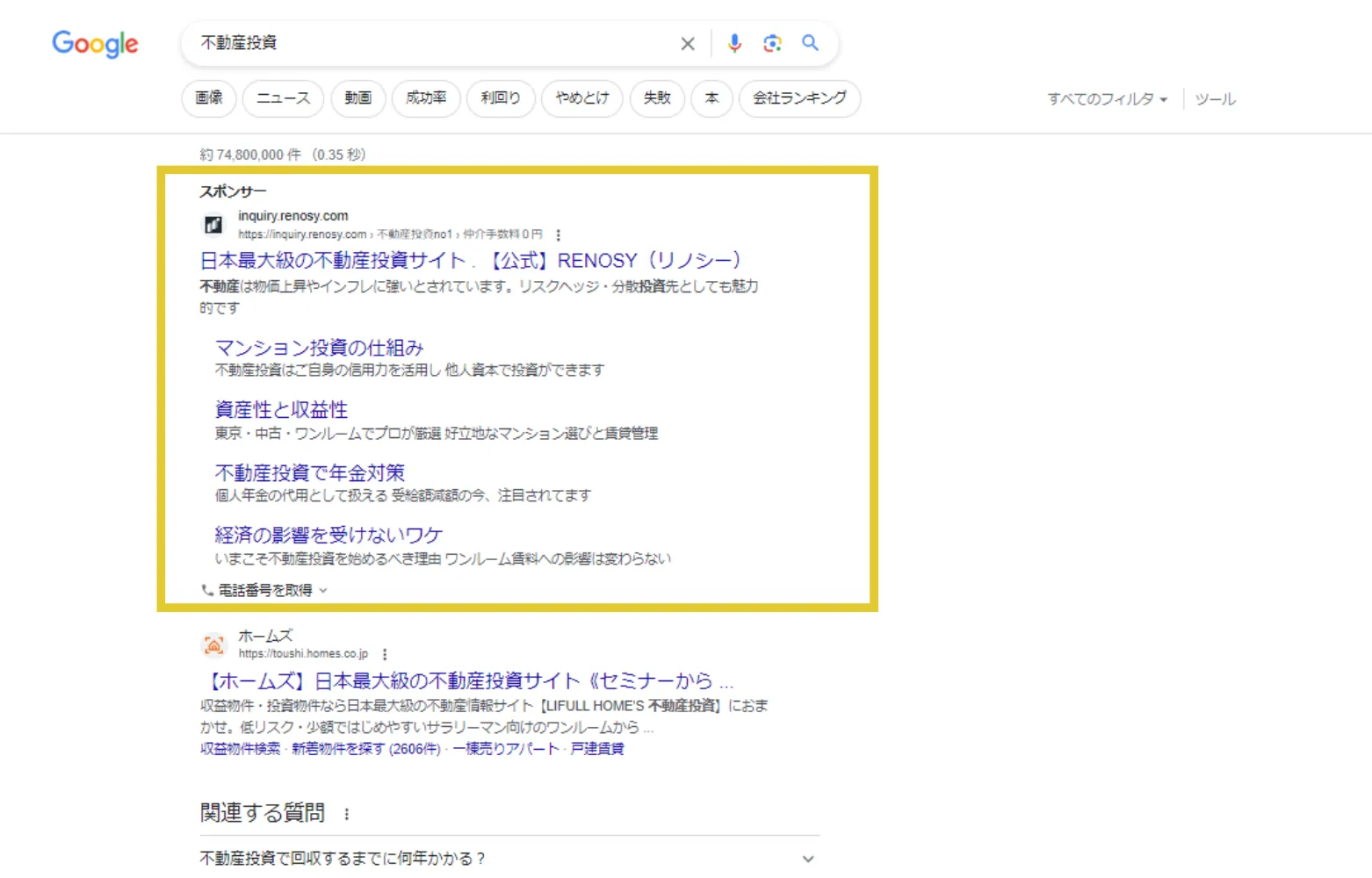Click the 一棟売りアパート sublink
The height and width of the screenshot is (878, 1372).
506,749
